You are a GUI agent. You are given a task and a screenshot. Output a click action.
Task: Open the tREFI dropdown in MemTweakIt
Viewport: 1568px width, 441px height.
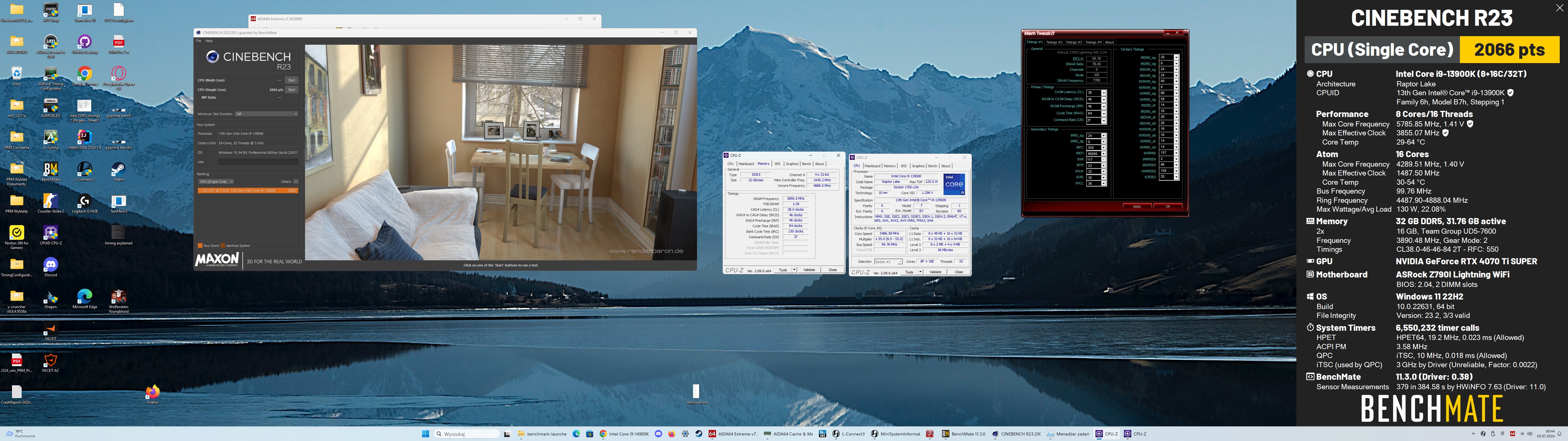(1103, 153)
